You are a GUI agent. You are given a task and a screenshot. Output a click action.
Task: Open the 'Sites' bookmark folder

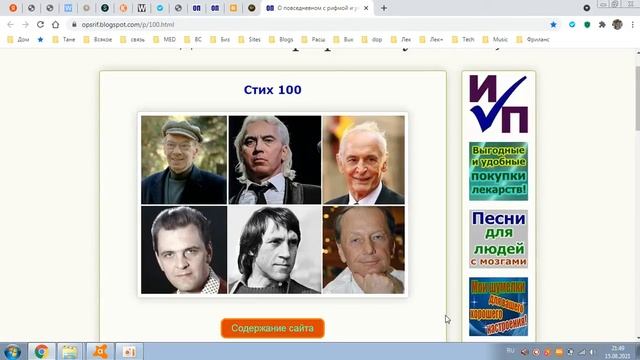[x=249, y=40]
